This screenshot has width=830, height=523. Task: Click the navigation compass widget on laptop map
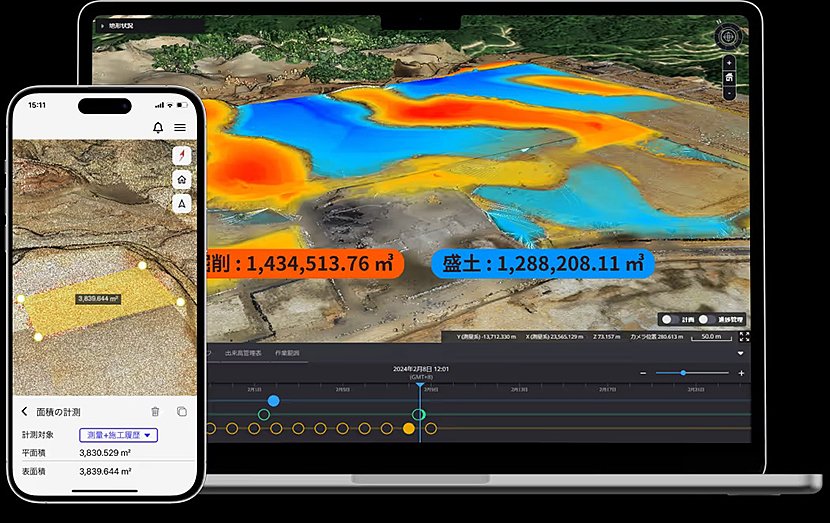coord(728,37)
